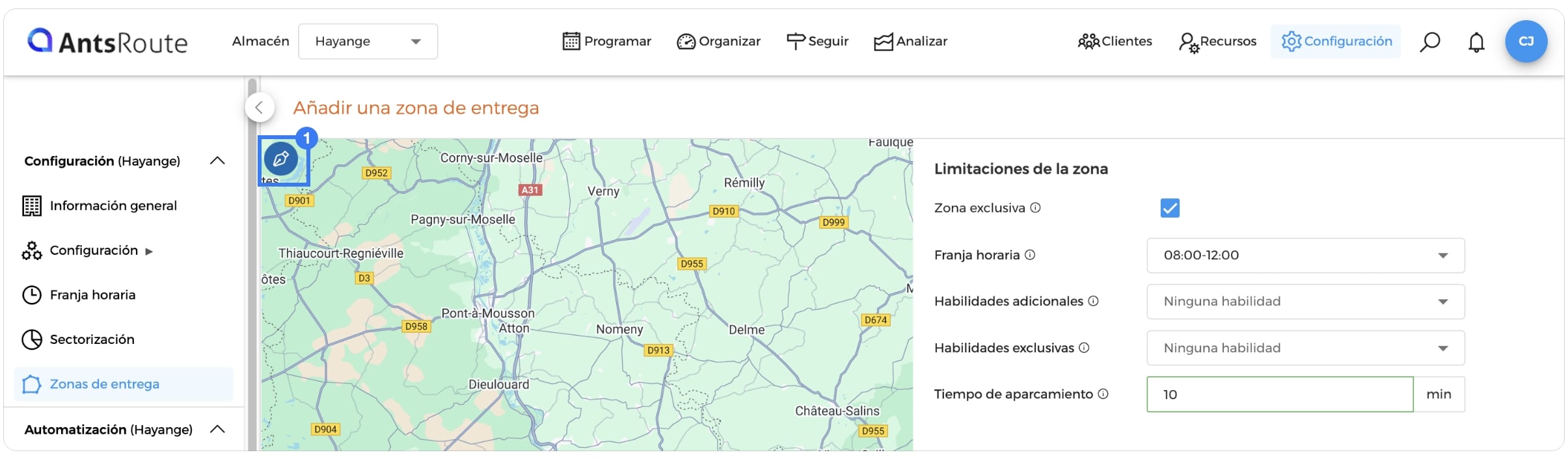Go to Recursos section
The width and height of the screenshot is (1568, 459).
pyautogui.click(x=1218, y=42)
